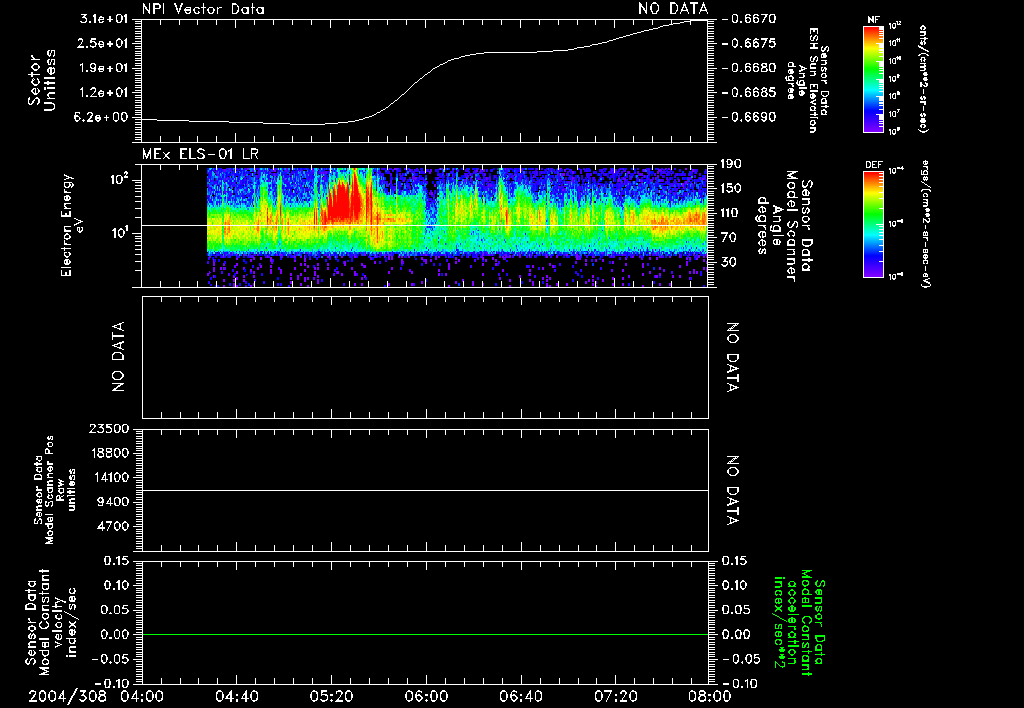Click the 'Sector Unitless' axis title

point(42,80)
